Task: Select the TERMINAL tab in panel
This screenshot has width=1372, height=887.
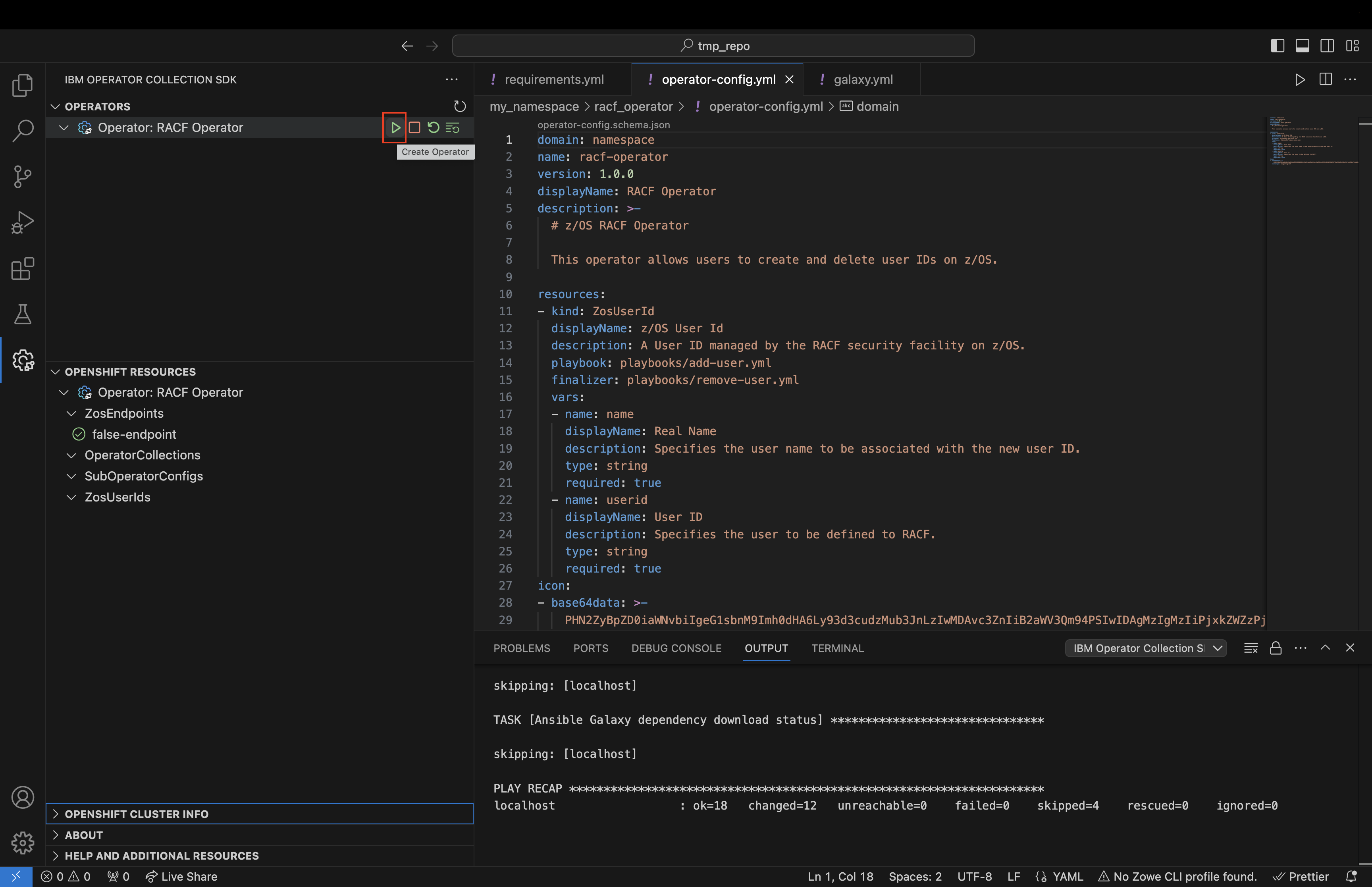Action: [x=838, y=648]
